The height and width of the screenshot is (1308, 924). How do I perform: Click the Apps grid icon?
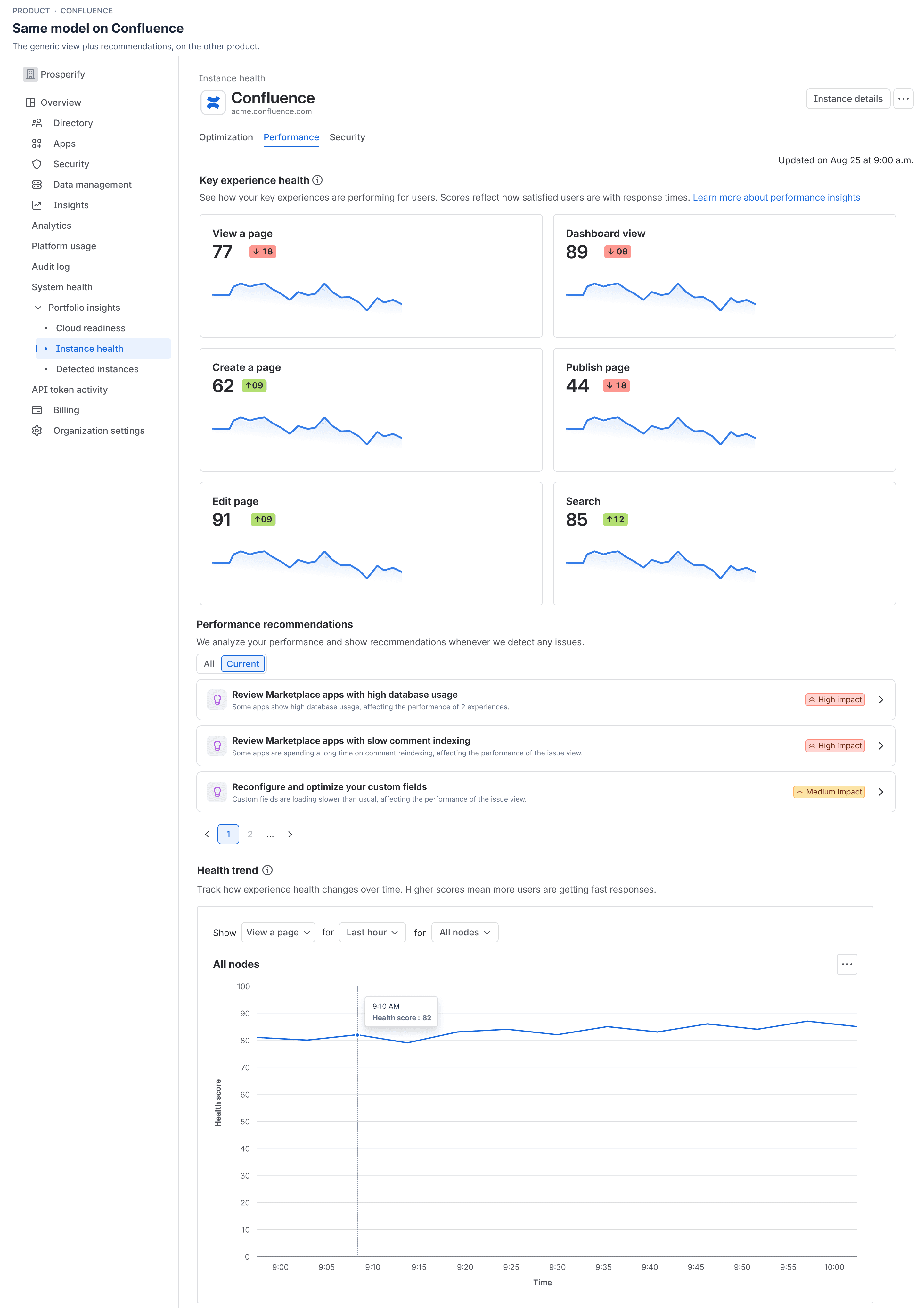(37, 144)
